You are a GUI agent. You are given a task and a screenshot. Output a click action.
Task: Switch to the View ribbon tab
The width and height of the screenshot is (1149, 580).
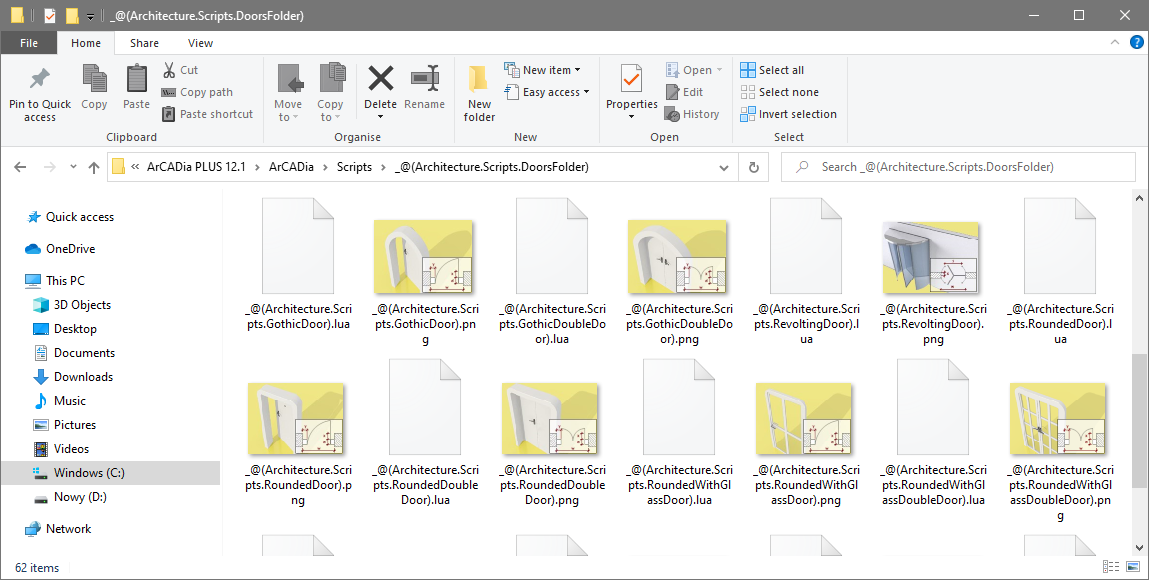[x=200, y=43]
